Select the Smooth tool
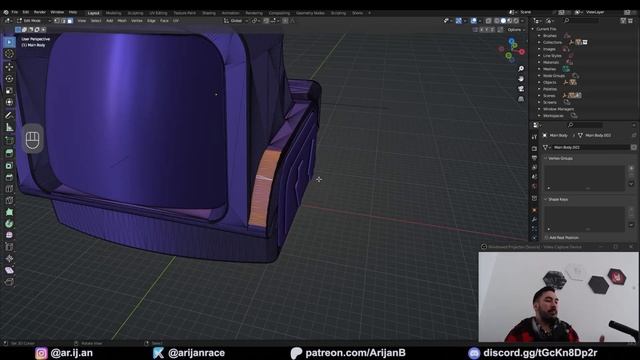Screen dimensions: 640x360 click(9, 235)
